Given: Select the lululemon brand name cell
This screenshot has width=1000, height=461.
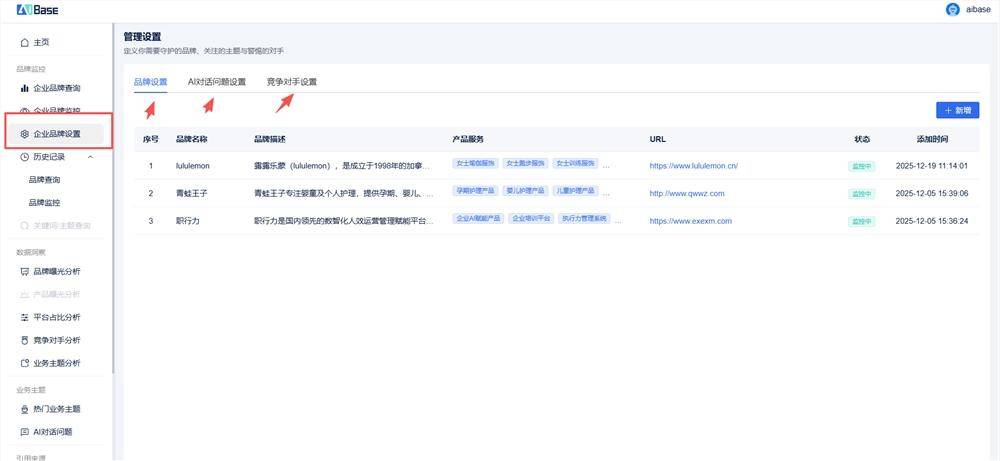Looking at the screenshot, I should click(193, 166).
